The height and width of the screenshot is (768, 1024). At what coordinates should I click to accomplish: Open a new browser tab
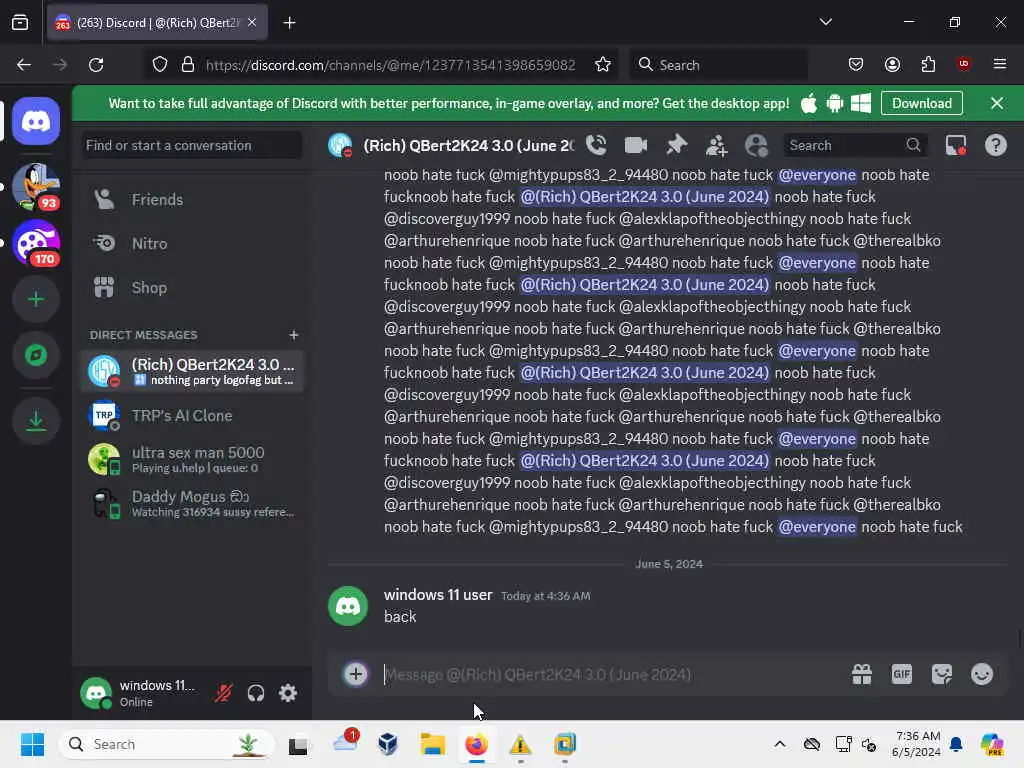click(x=289, y=23)
